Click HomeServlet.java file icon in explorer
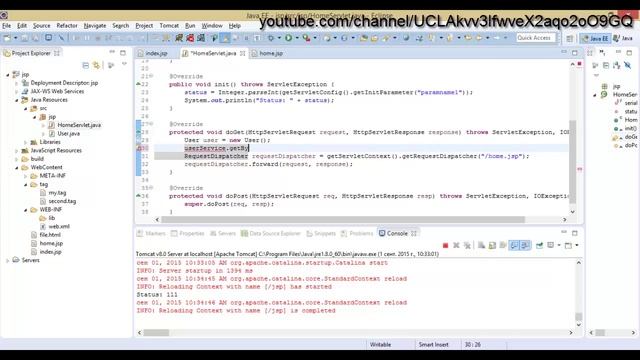 tap(51, 125)
